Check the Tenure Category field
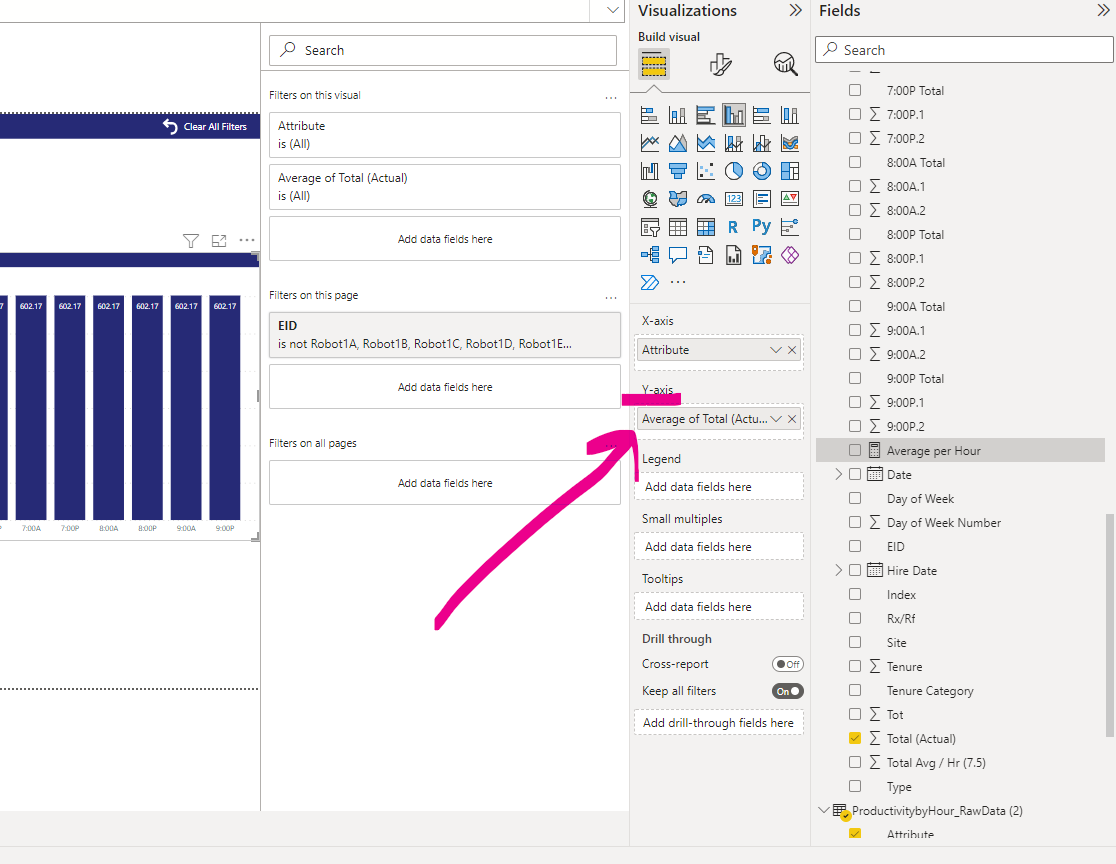Viewport: 1116px width, 864px height. 855,690
